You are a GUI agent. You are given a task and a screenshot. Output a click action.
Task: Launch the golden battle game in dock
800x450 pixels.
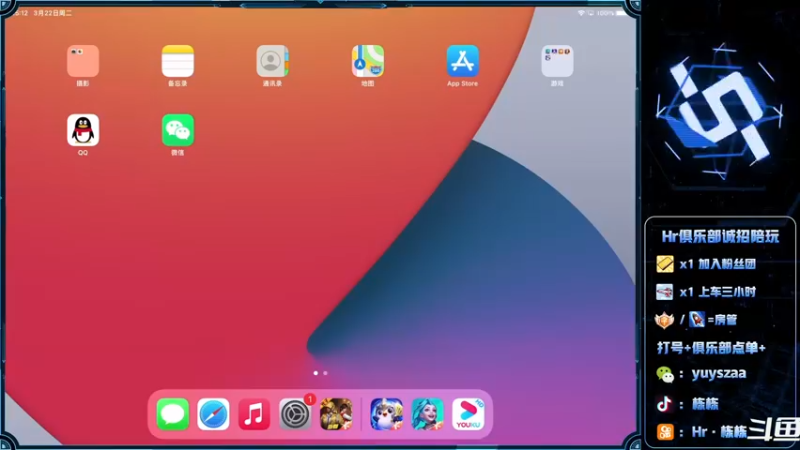click(336, 414)
